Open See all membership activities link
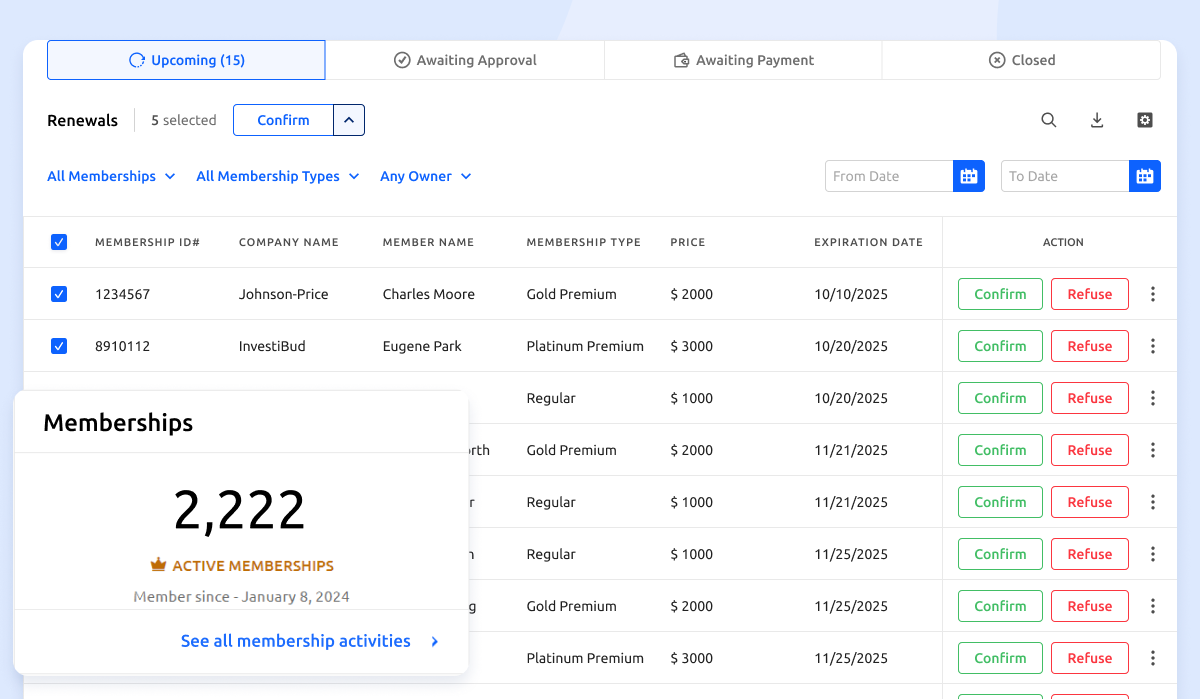 tap(294, 641)
